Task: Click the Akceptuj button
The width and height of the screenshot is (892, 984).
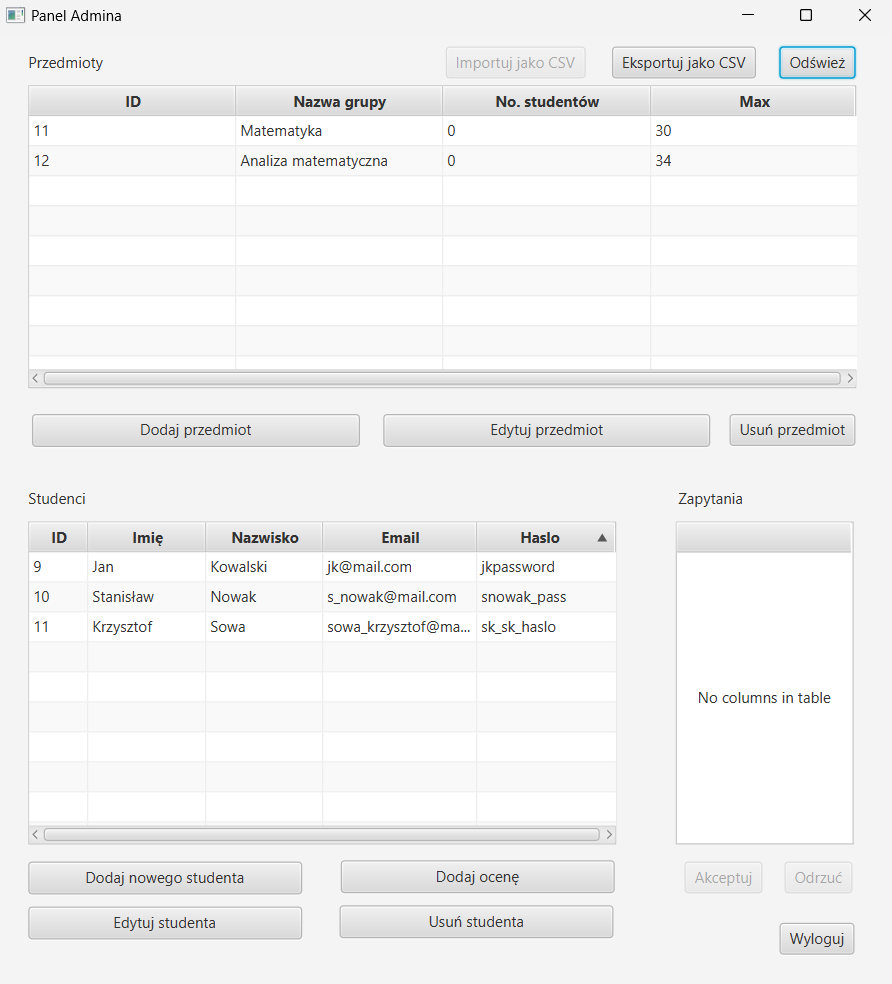Action: (723, 877)
